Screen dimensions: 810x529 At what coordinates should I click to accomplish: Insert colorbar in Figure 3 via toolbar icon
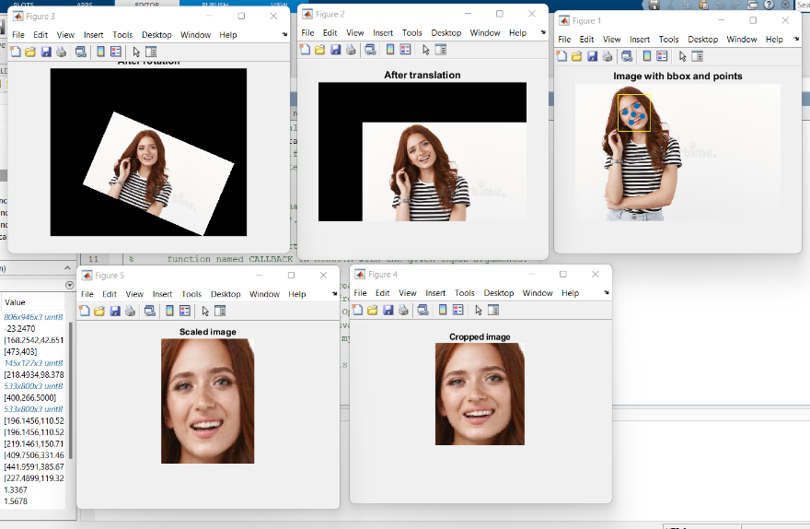[100, 52]
